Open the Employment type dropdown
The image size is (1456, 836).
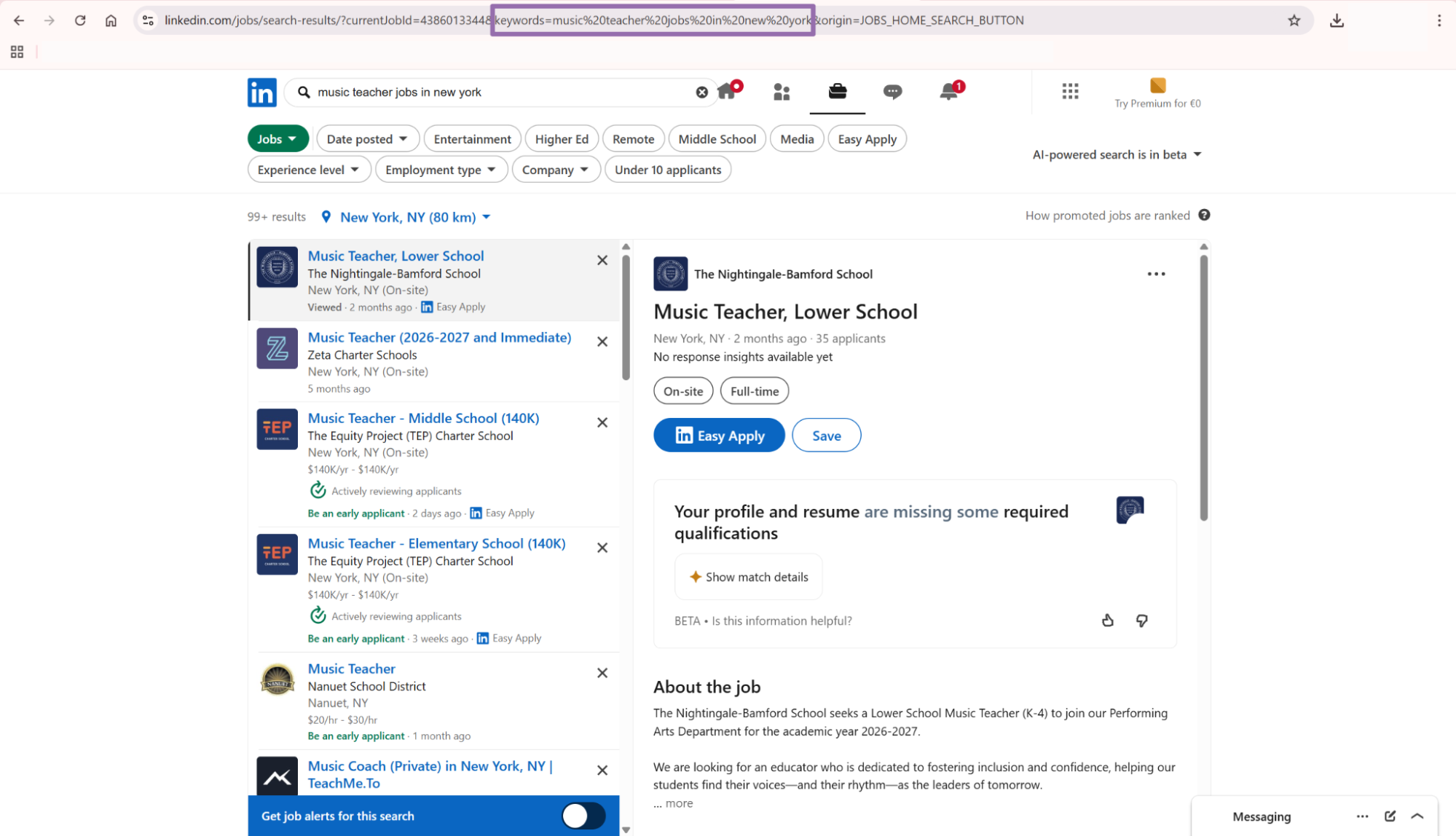coord(441,170)
